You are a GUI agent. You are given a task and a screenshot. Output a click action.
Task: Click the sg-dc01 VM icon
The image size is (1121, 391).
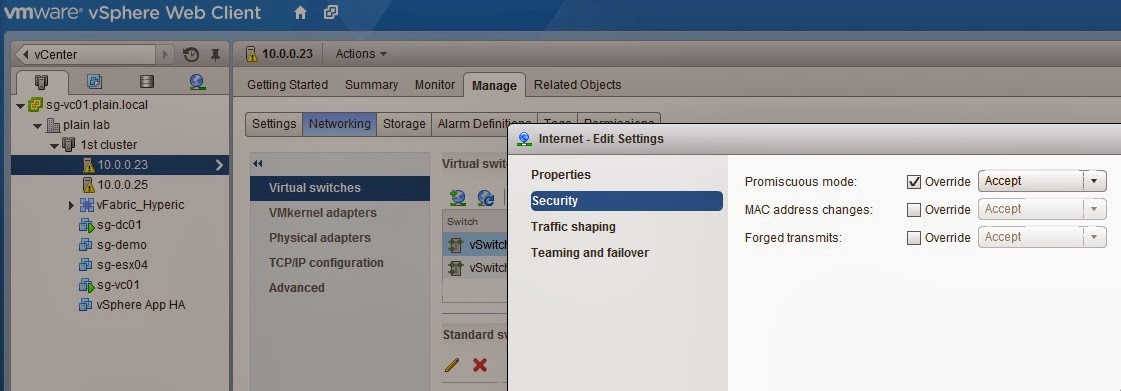point(86,225)
